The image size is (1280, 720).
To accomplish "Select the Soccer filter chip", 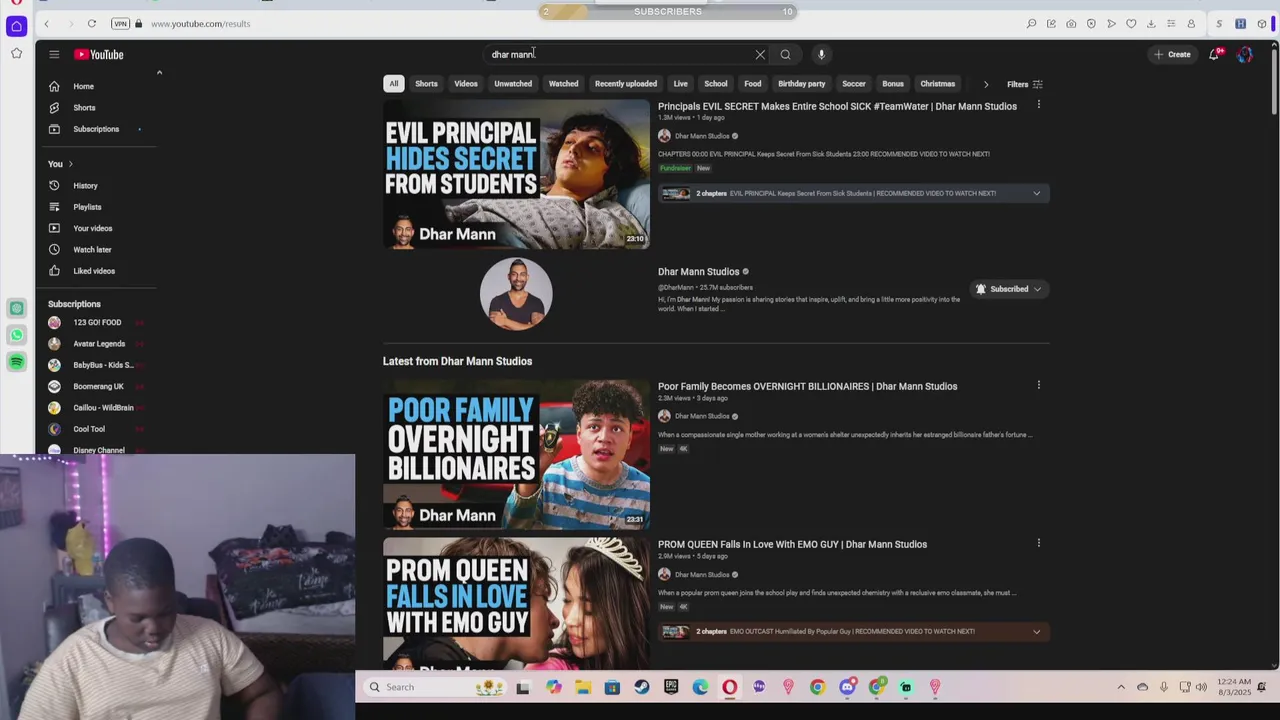I will coord(854,84).
